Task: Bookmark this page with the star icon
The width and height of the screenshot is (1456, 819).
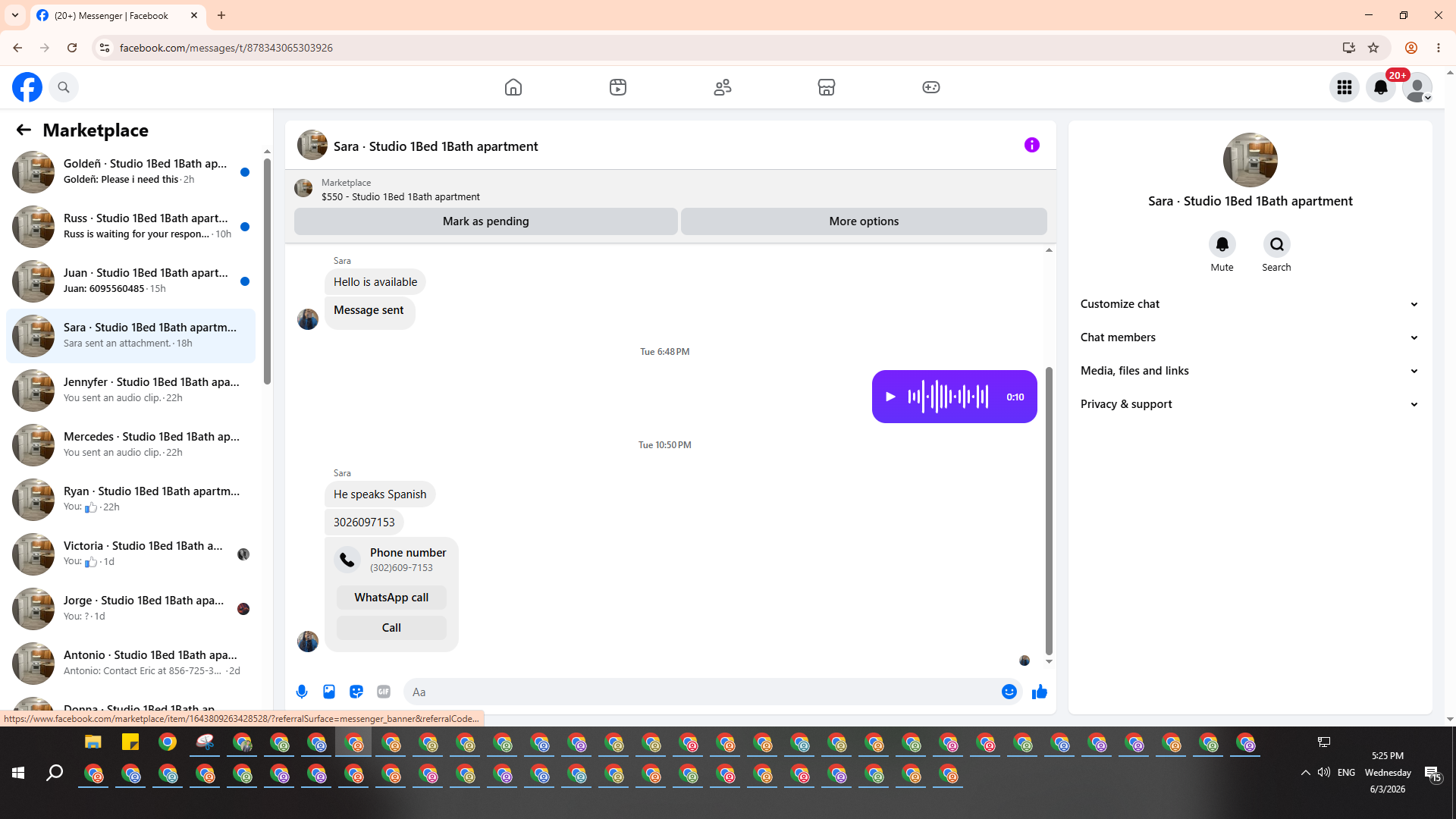Action: tap(1373, 48)
